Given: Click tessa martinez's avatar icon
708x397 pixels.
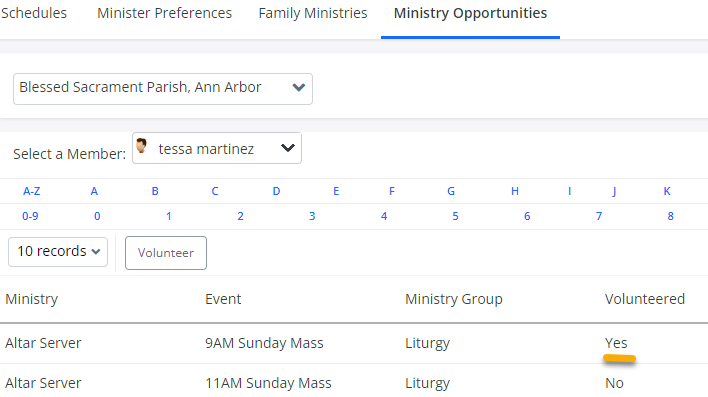Looking at the screenshot, I should click(141, 145).
